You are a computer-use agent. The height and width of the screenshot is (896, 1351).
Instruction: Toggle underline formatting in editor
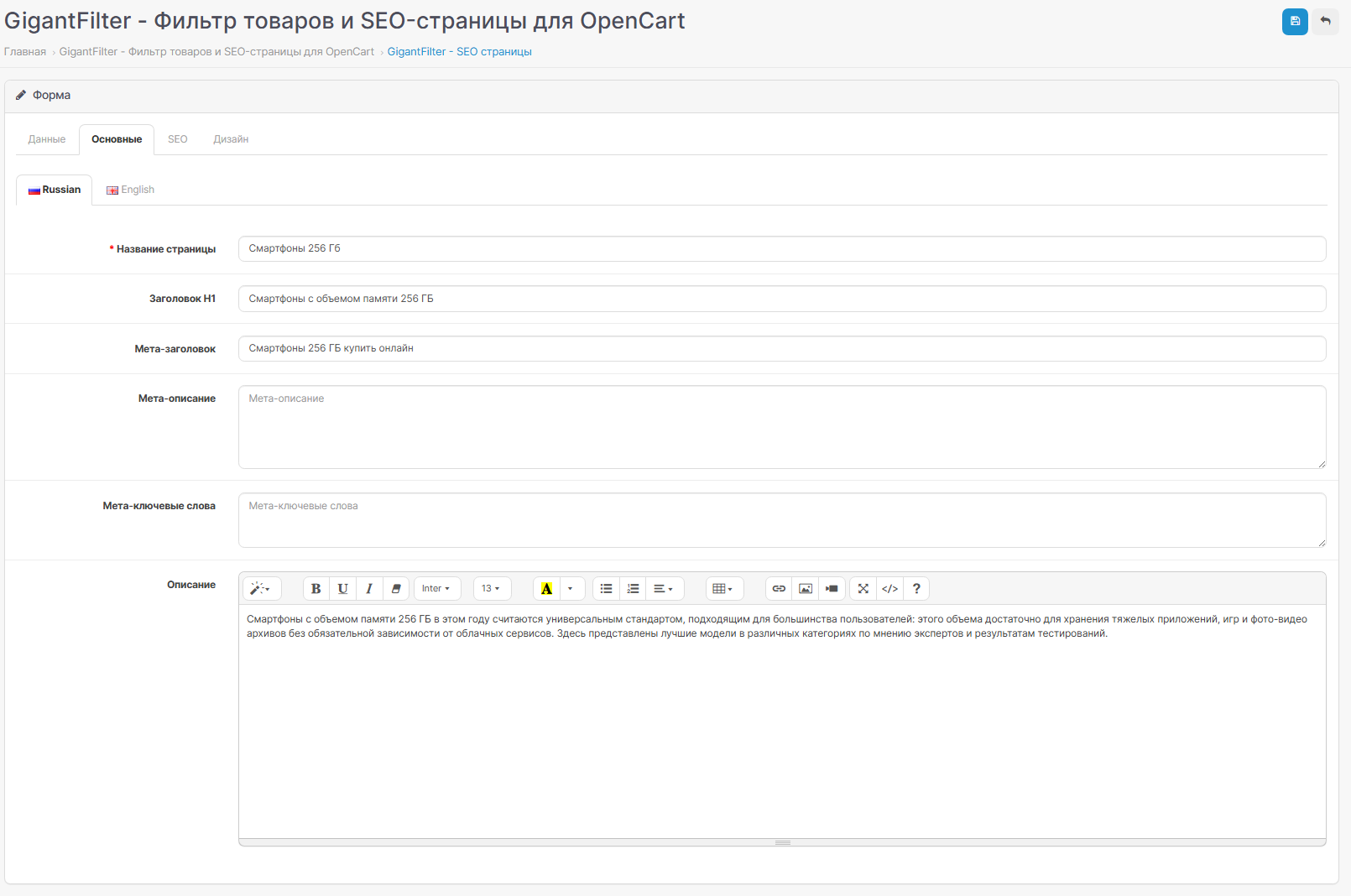[342, 589]
